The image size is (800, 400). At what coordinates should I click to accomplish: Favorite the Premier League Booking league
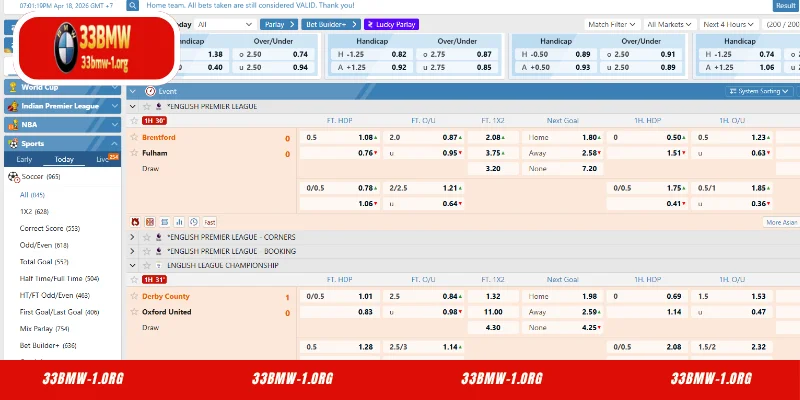coord(146,252)
